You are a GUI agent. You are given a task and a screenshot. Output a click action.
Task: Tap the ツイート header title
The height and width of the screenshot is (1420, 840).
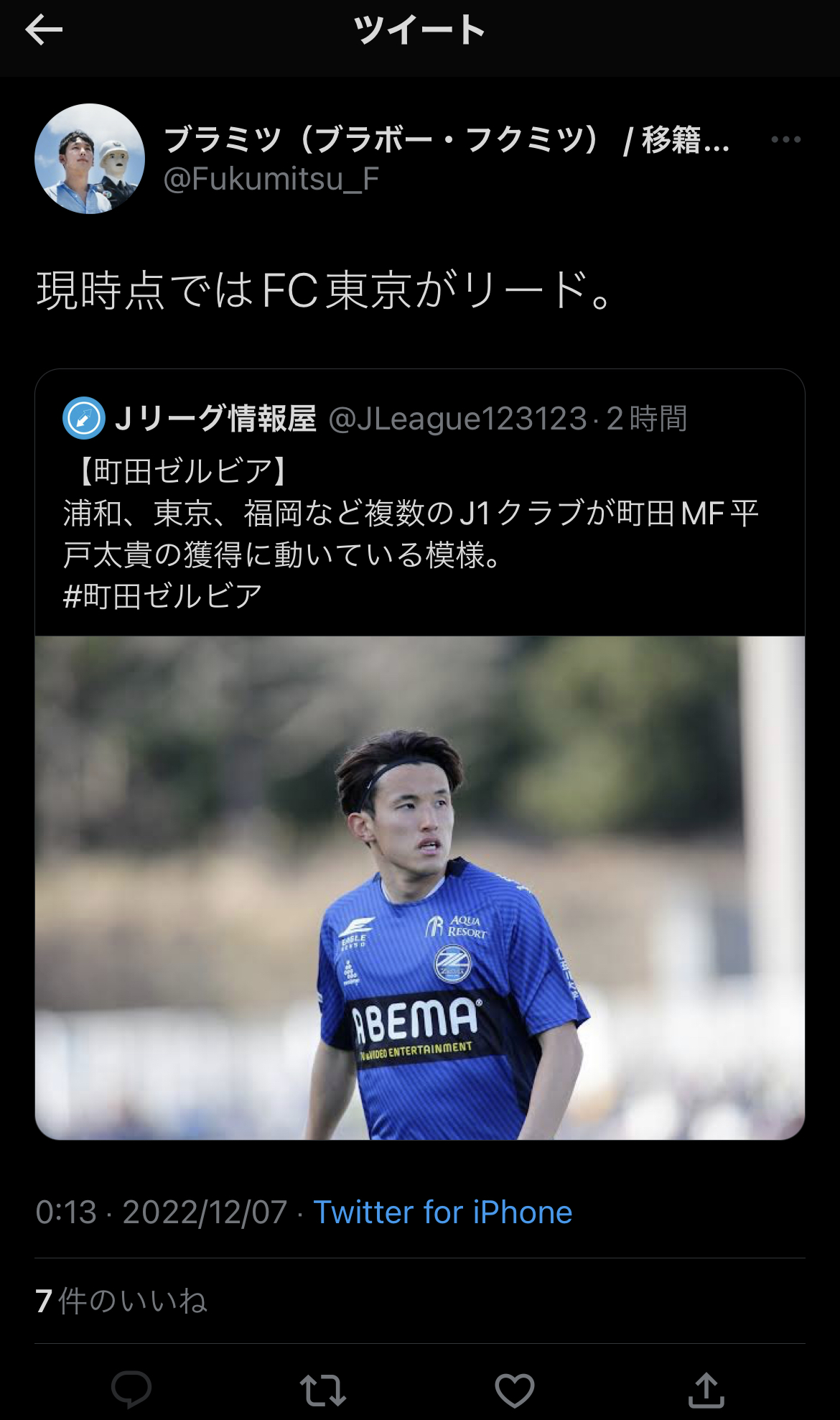click(420, 30)
